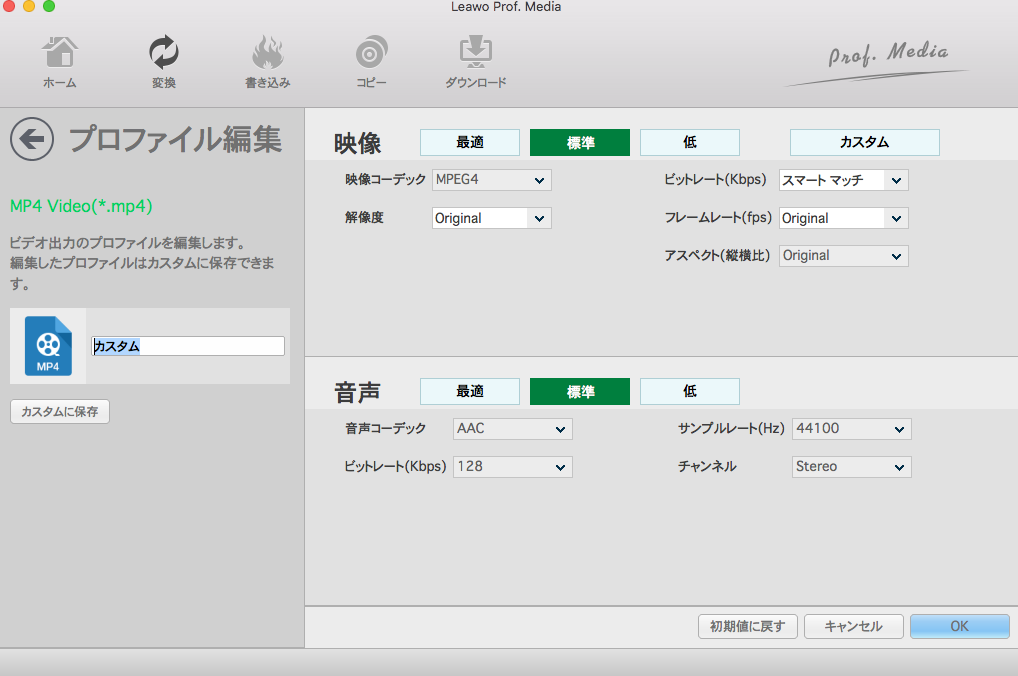
Task: Open the 映像コーデック codec dropdown
Action: (x=491, y=180)
